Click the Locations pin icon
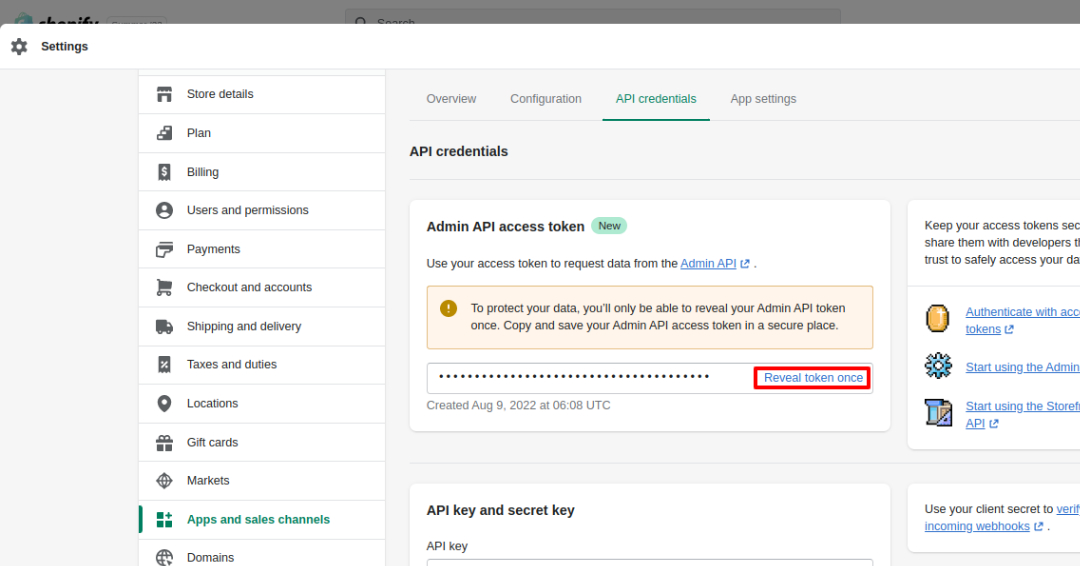 click(164, 403)
